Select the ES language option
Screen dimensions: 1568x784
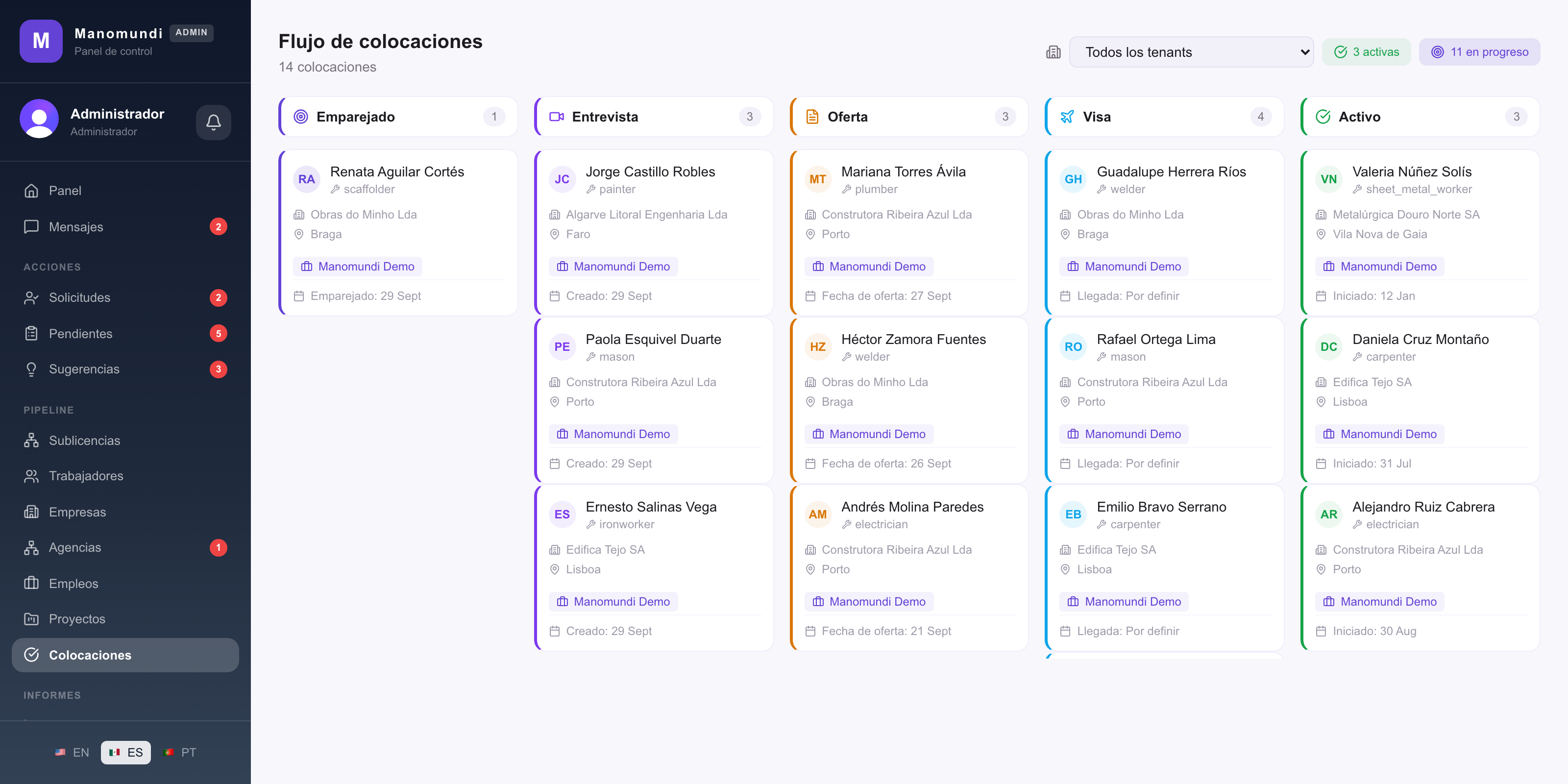(125, 752)
